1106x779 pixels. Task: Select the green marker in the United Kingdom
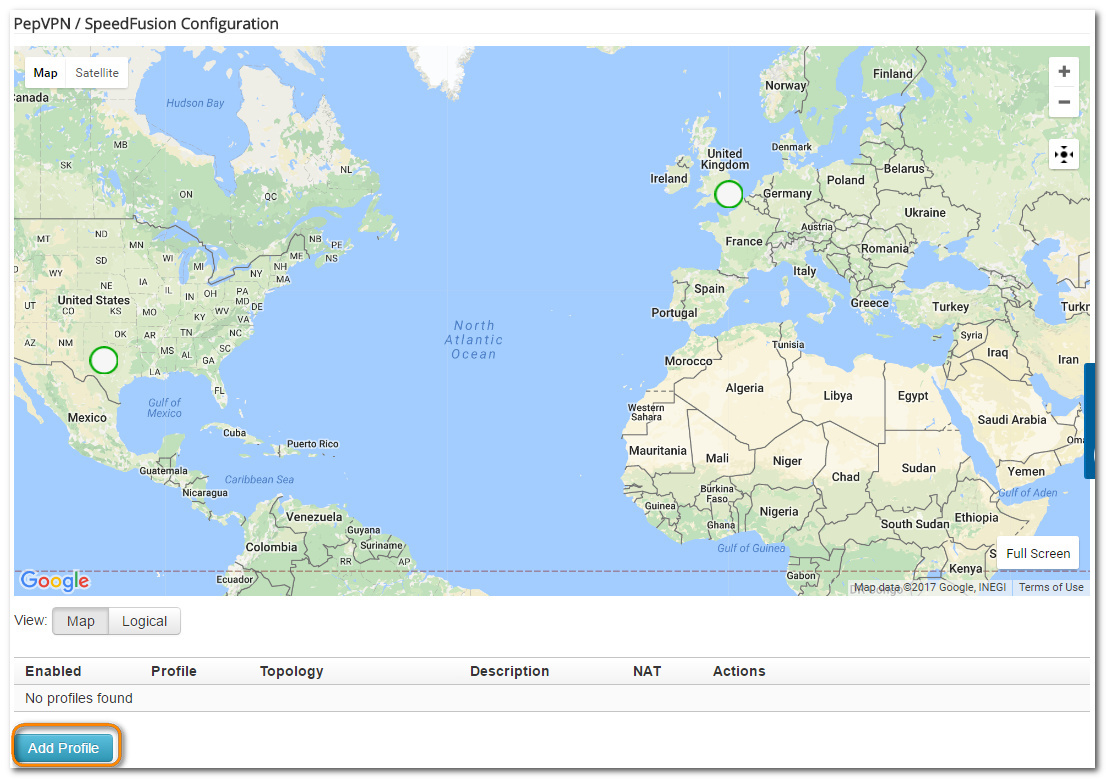pyautogui.click(x=729, y=194)
